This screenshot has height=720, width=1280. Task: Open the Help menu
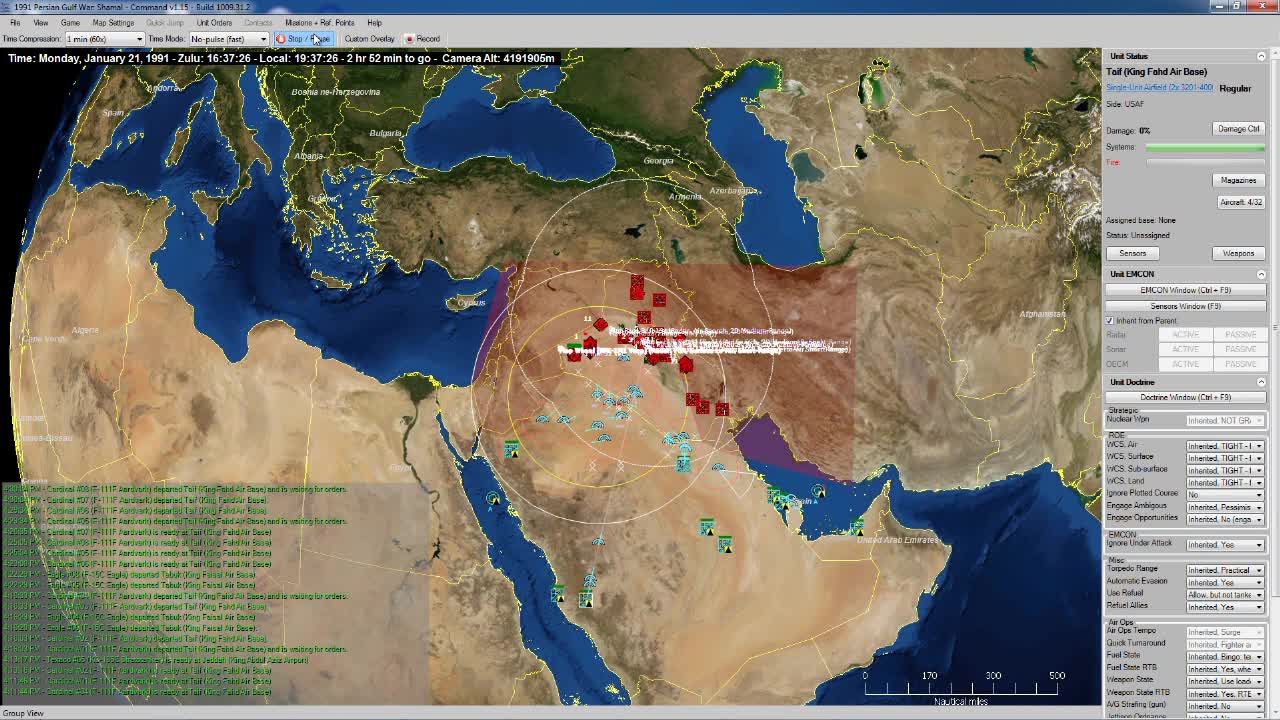(374, 22)
